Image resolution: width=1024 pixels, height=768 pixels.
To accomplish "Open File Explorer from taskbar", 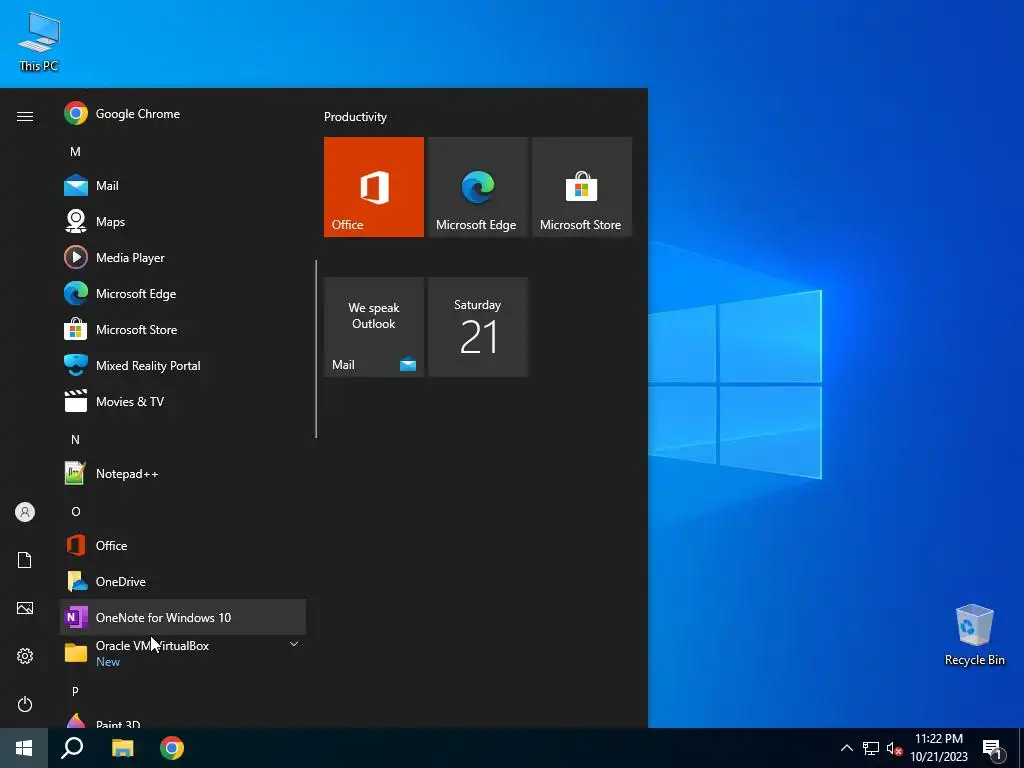I will click(x=122, y=748).
